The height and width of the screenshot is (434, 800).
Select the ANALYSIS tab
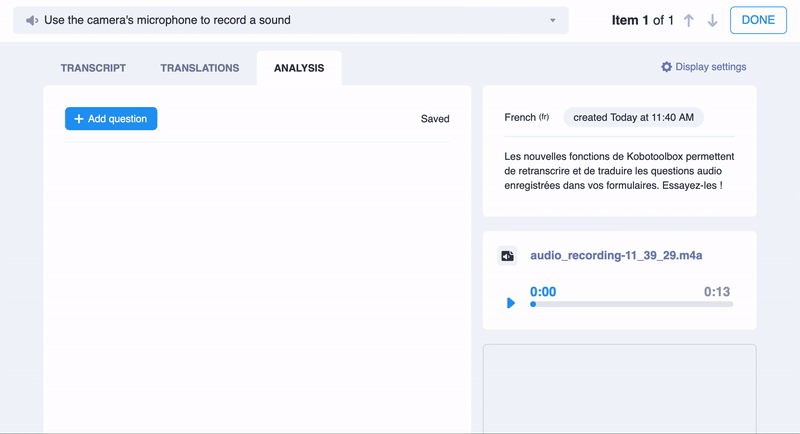click(x=299, y=68)
